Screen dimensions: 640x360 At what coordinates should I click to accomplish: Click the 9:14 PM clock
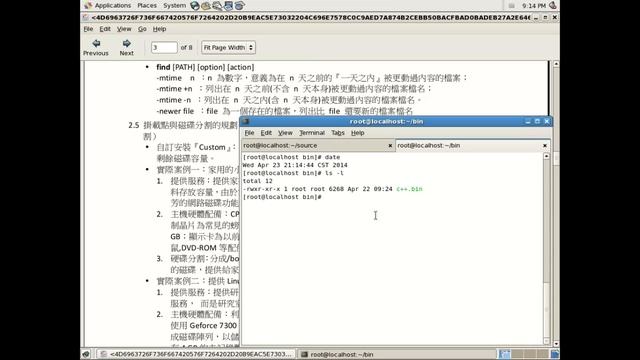[x=533, y=6]
